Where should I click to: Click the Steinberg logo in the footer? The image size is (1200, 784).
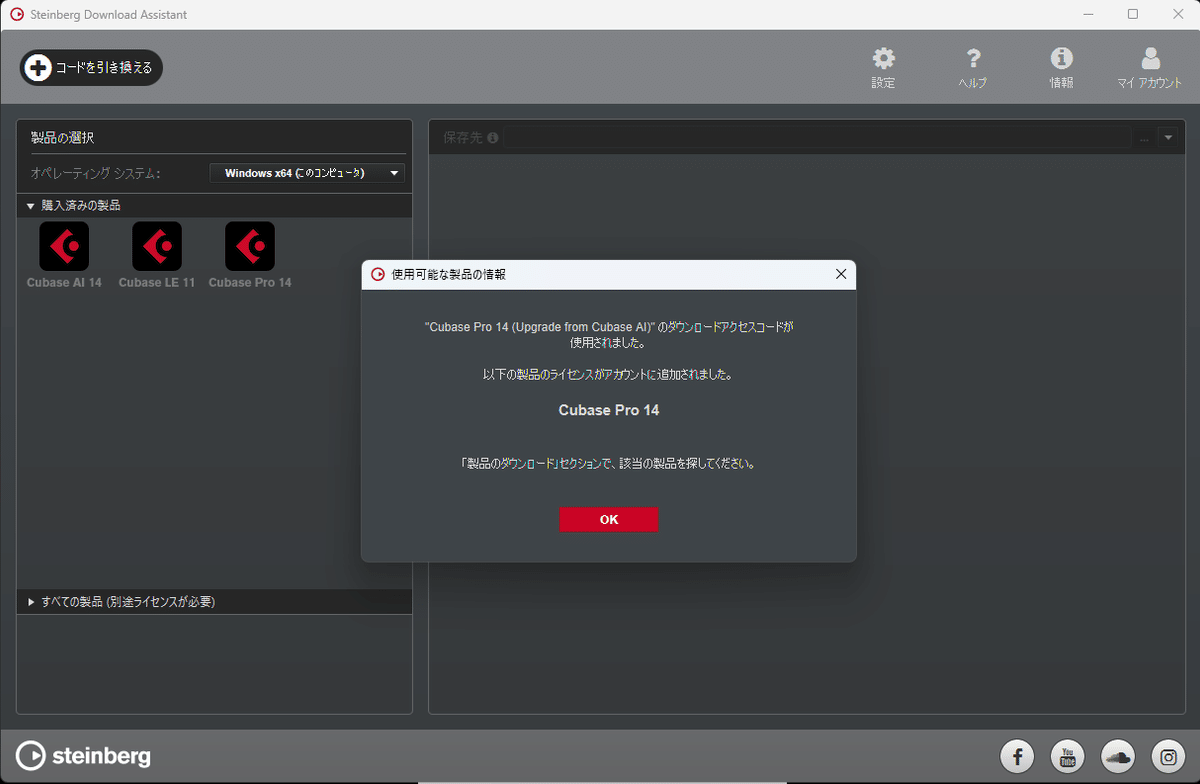(x=82, y=756)
